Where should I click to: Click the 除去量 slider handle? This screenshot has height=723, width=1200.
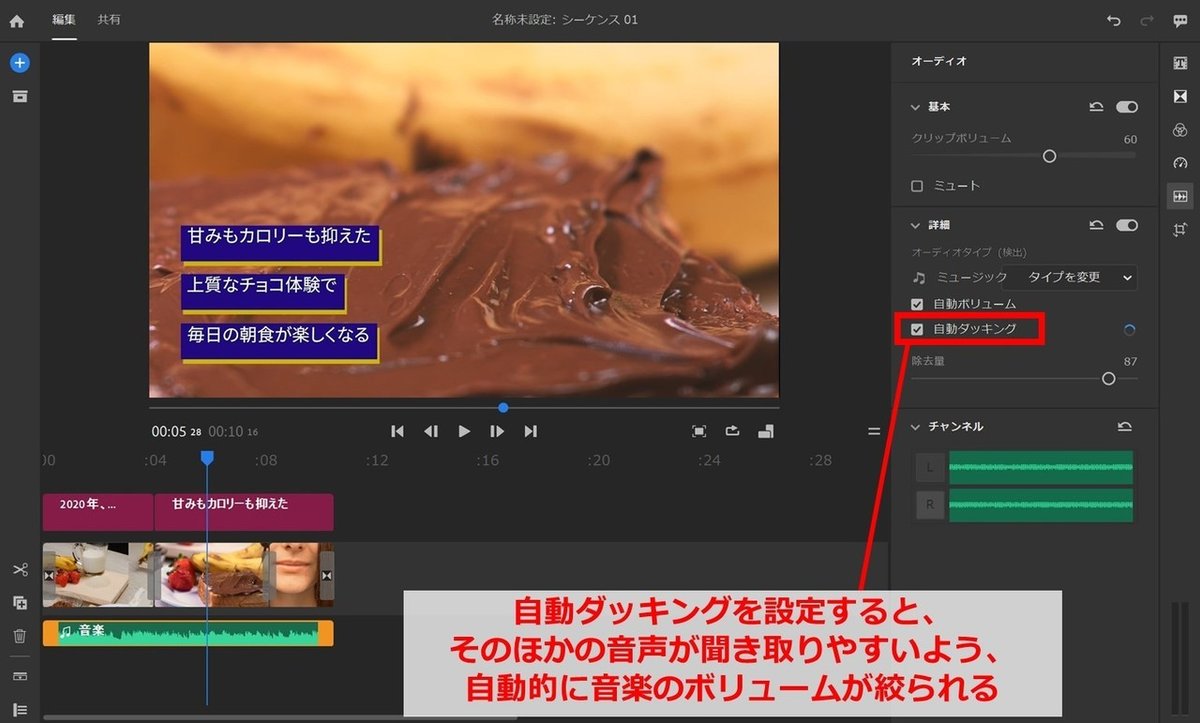(1108, 379)
